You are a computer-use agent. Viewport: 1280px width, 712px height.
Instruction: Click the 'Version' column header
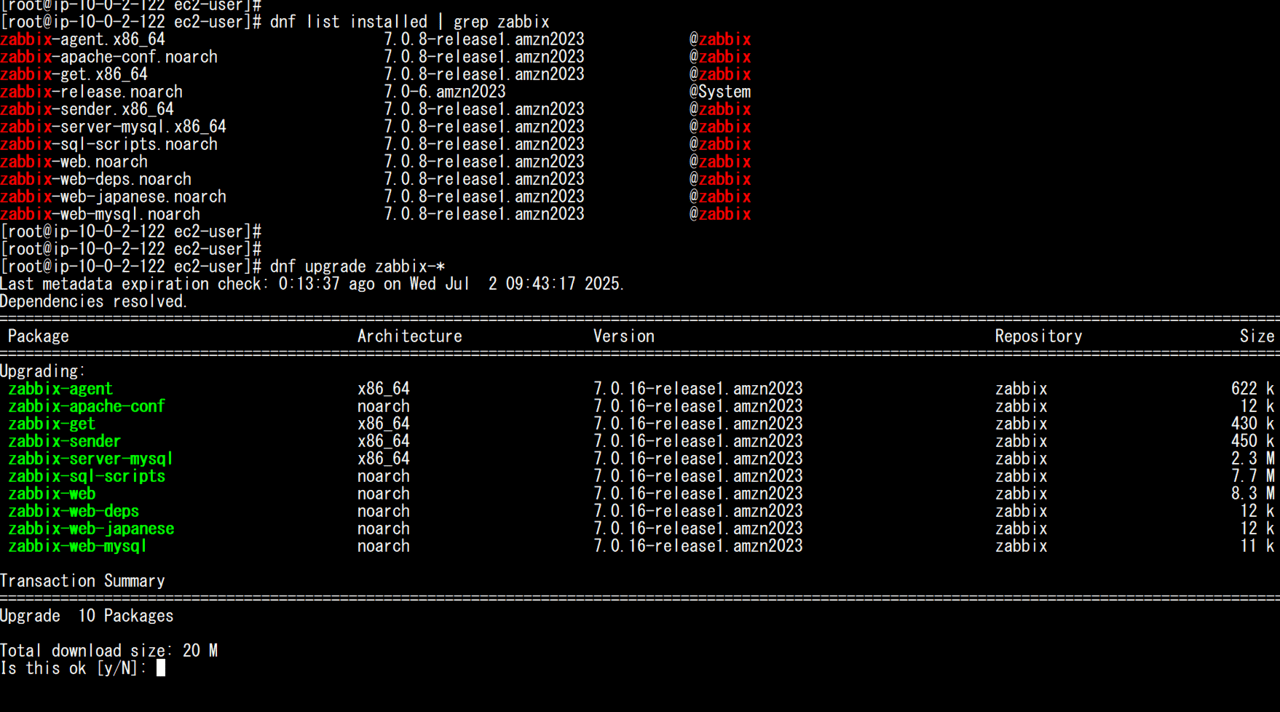624,336
